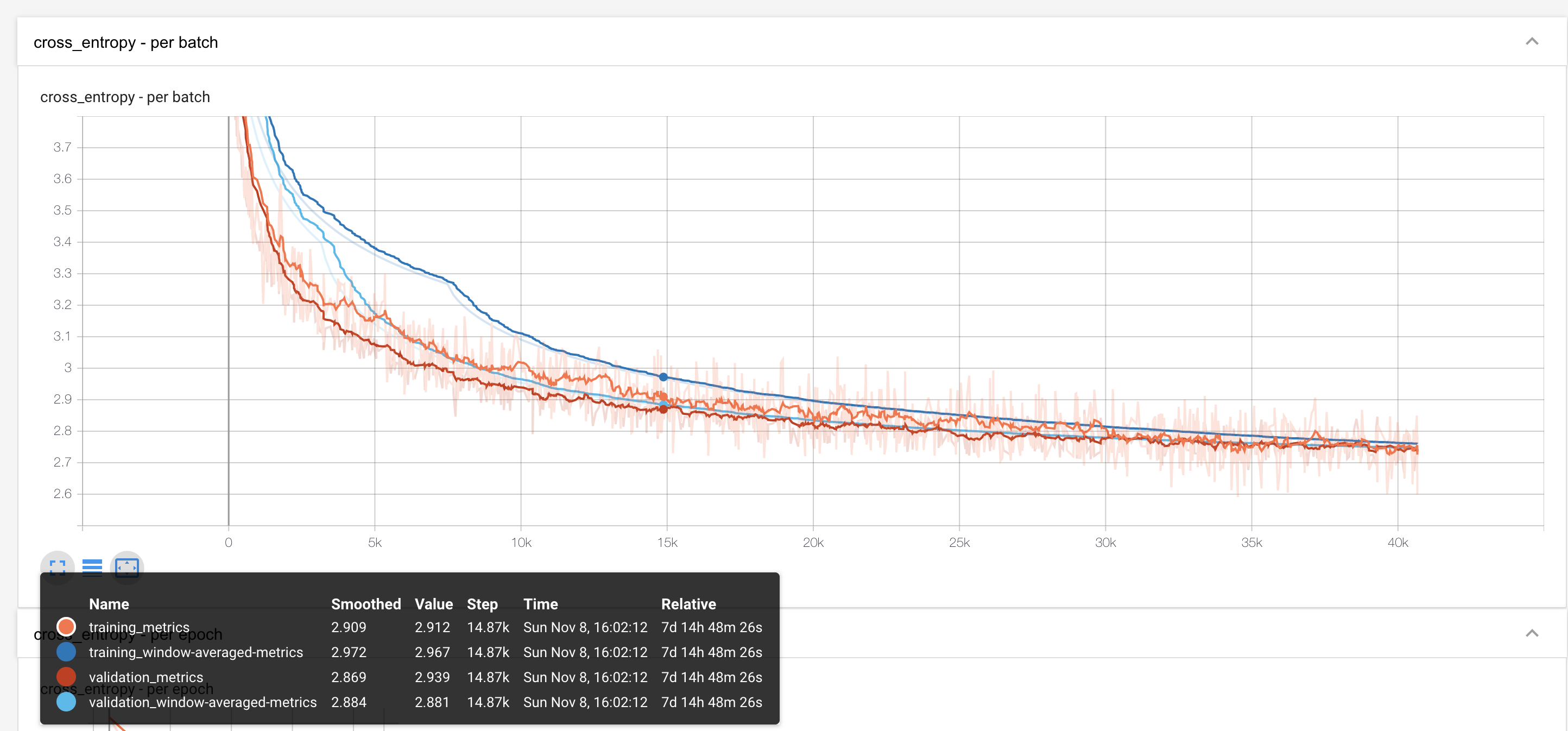The height and width of the screenshot is (731, 1568).
Task: Collapse the cross_entropy per batch section chevron
Action: [1532, 41]
